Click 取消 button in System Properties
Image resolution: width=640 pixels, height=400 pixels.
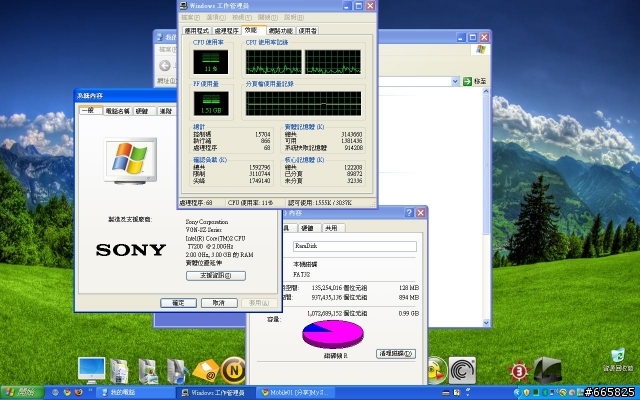pos(219,303)
